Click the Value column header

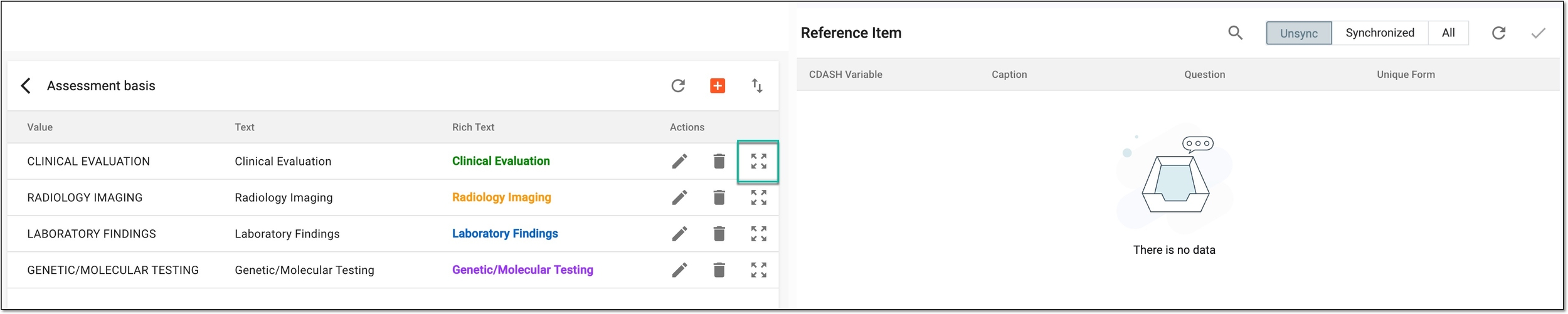(40, 127)
